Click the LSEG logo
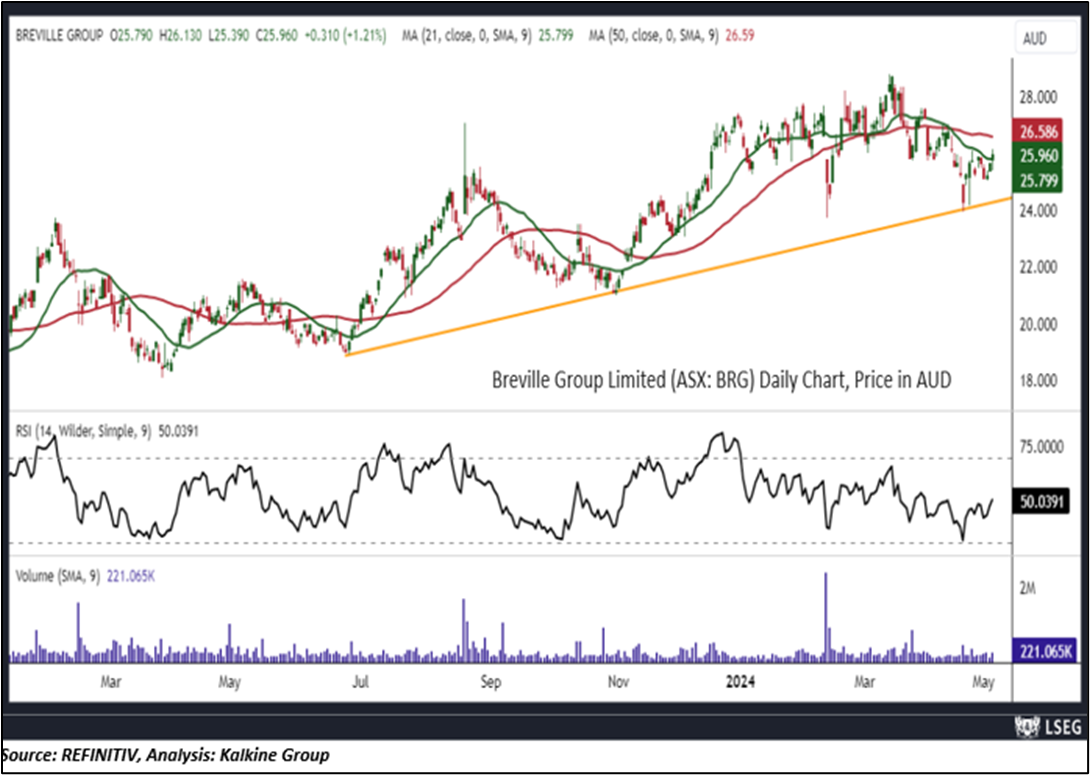 click(1048, 726)
